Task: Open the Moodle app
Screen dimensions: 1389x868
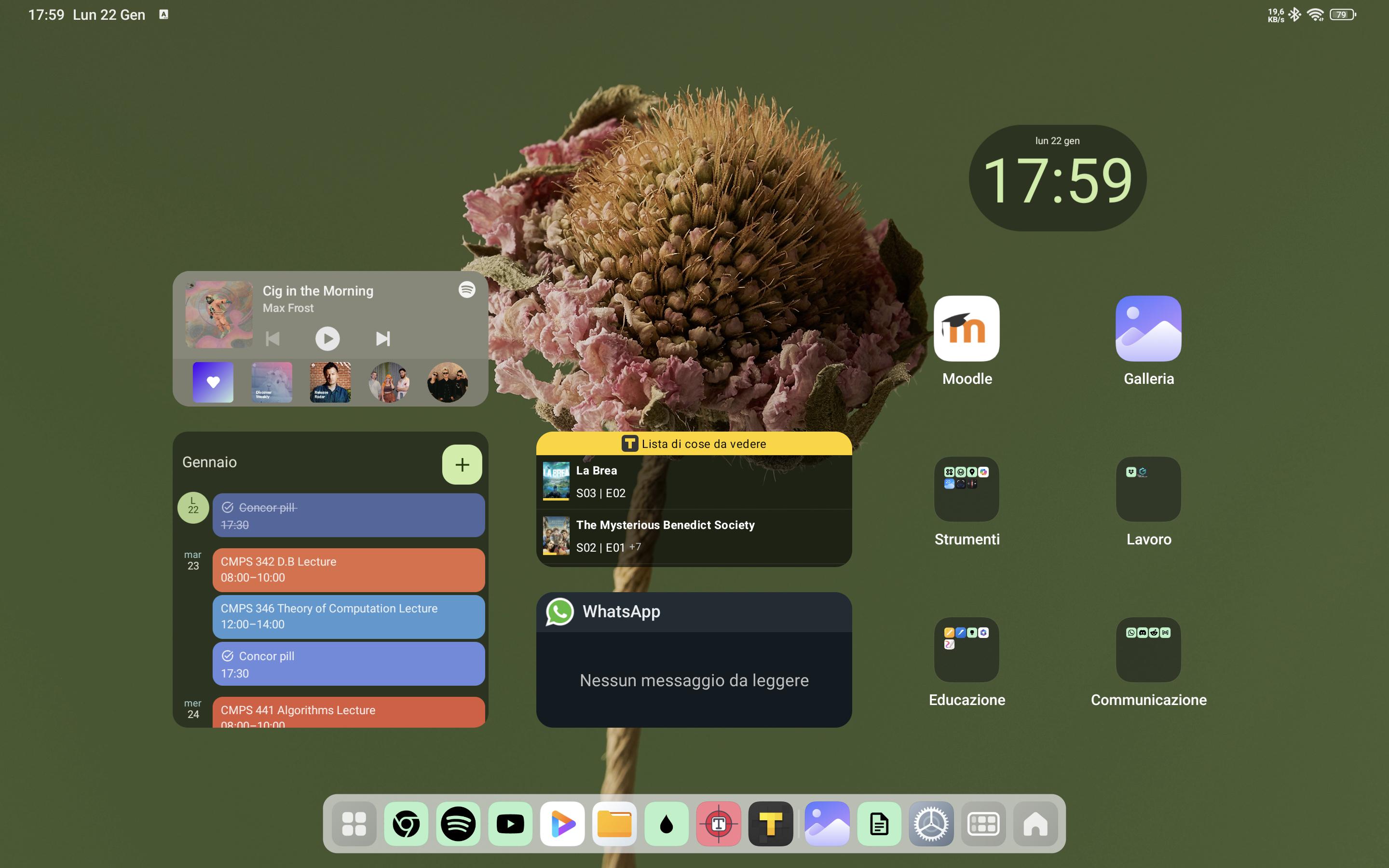Action: [x=966, y=328]
